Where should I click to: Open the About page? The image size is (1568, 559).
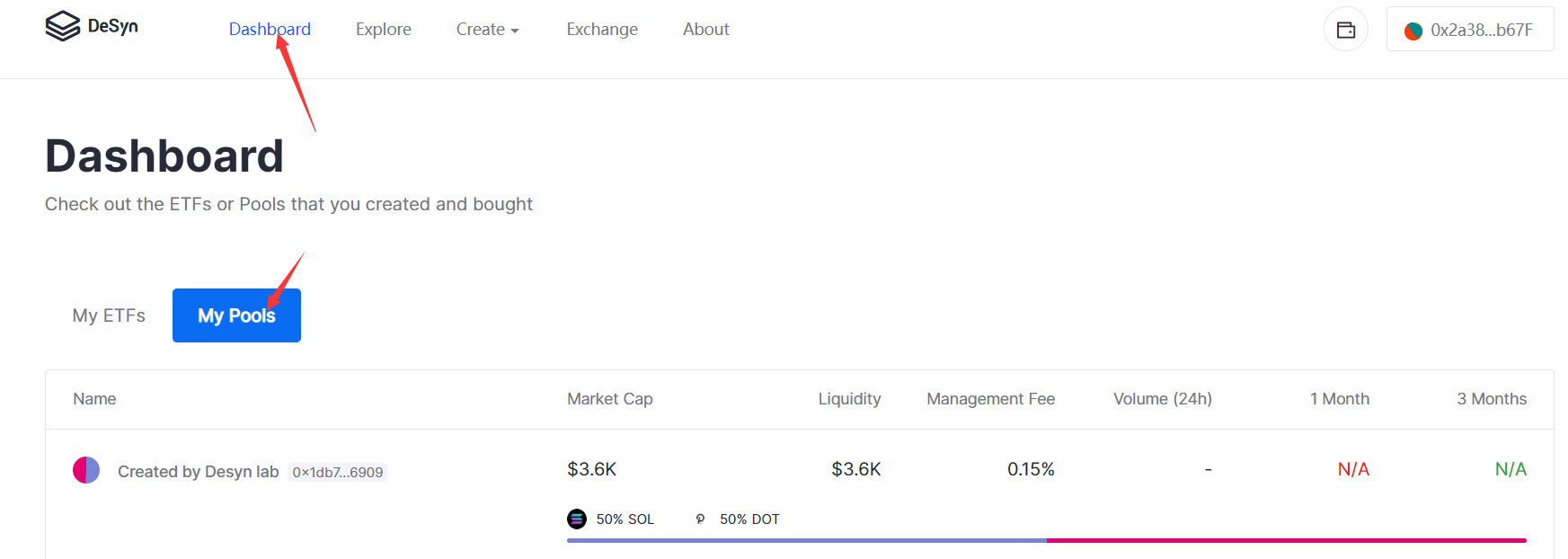click(705, 30)
